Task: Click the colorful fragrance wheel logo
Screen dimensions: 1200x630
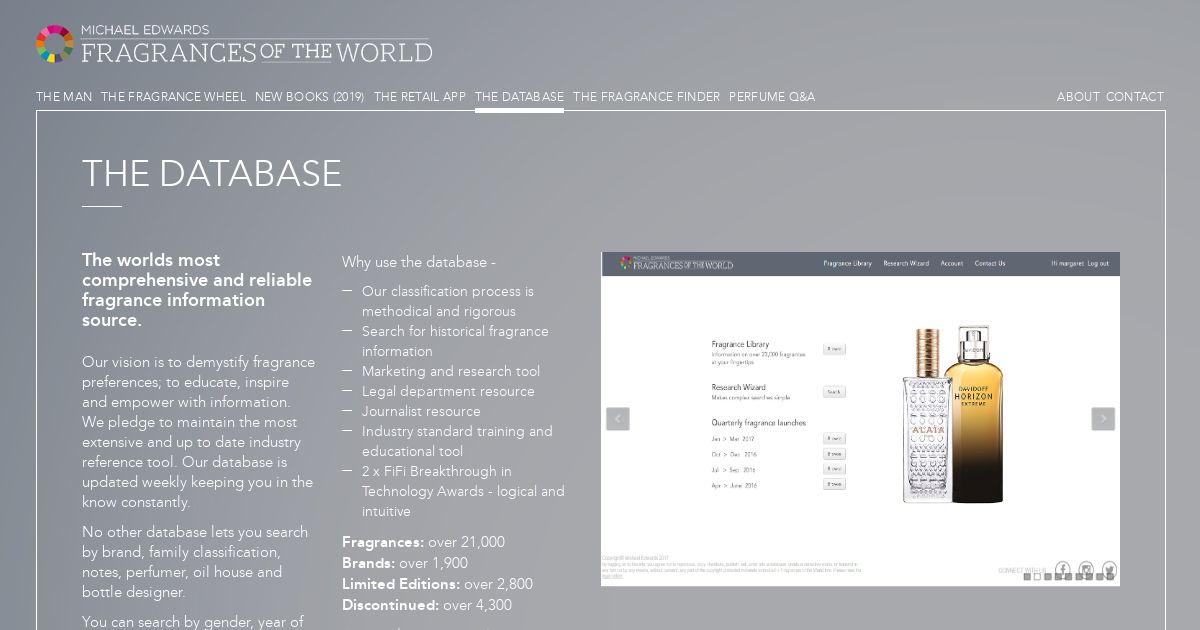Action: pyautogui.click(x=55, y=44)
